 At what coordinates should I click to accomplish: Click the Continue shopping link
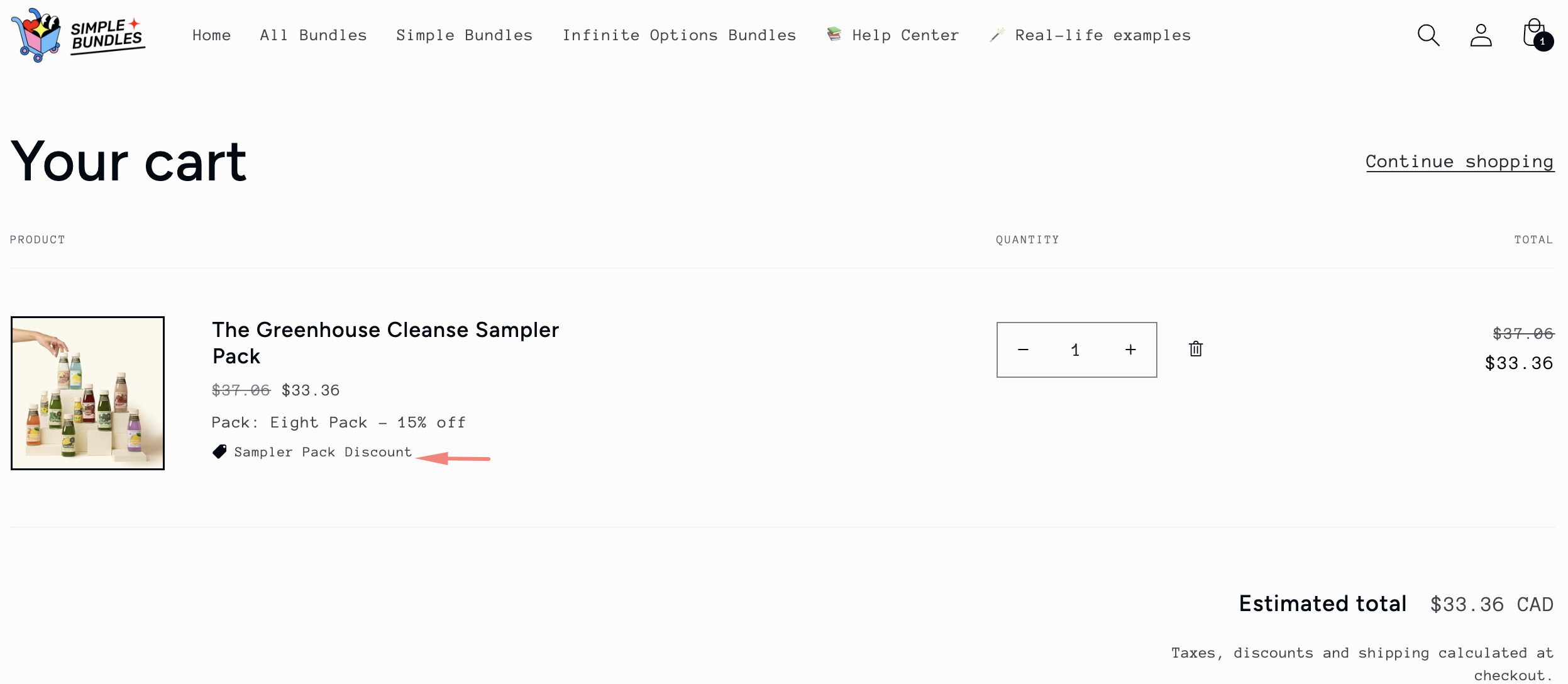(x=1459, y=162)
